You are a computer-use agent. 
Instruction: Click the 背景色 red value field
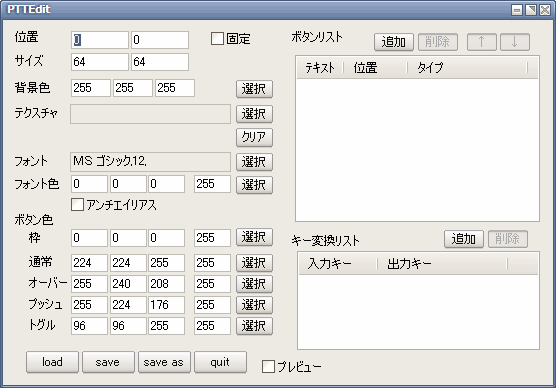(91, 88)
